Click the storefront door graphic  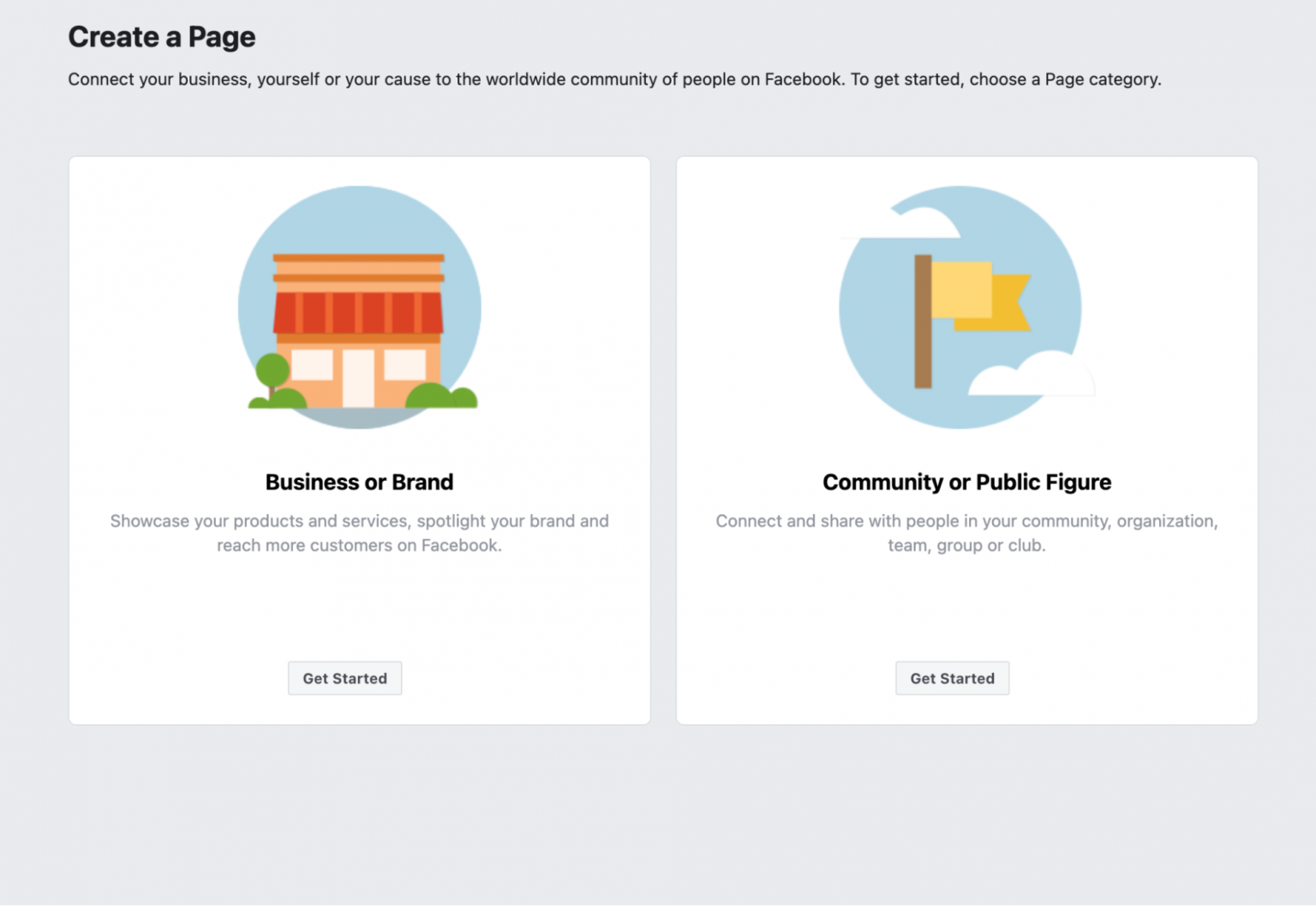click(359, 381)
